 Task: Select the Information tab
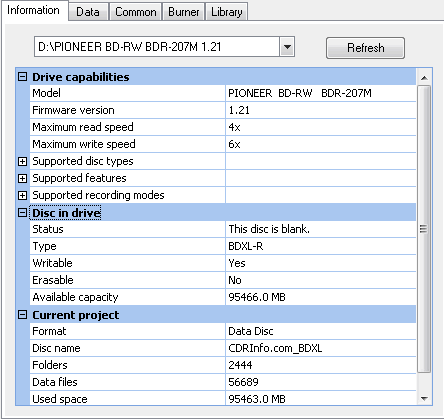34,10
